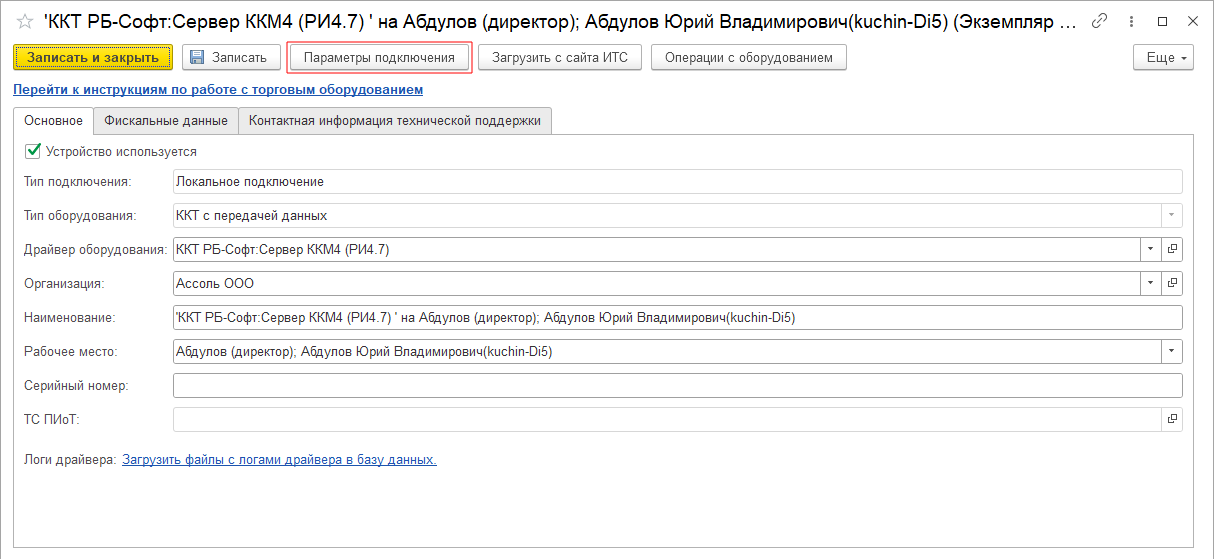Click Тип подключения field value

[677, 181]
